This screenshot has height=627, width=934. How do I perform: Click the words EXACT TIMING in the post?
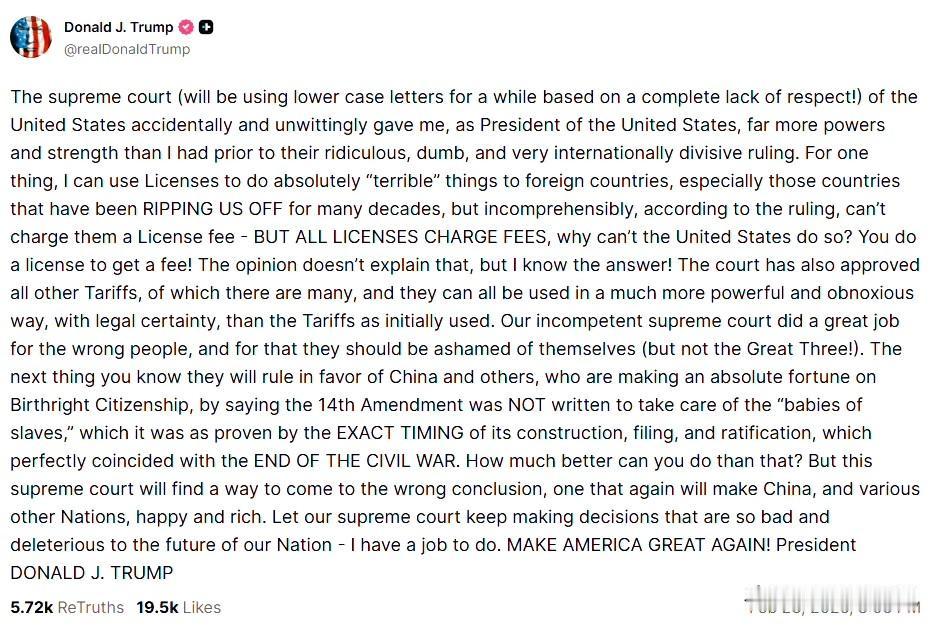coord(400,433)
